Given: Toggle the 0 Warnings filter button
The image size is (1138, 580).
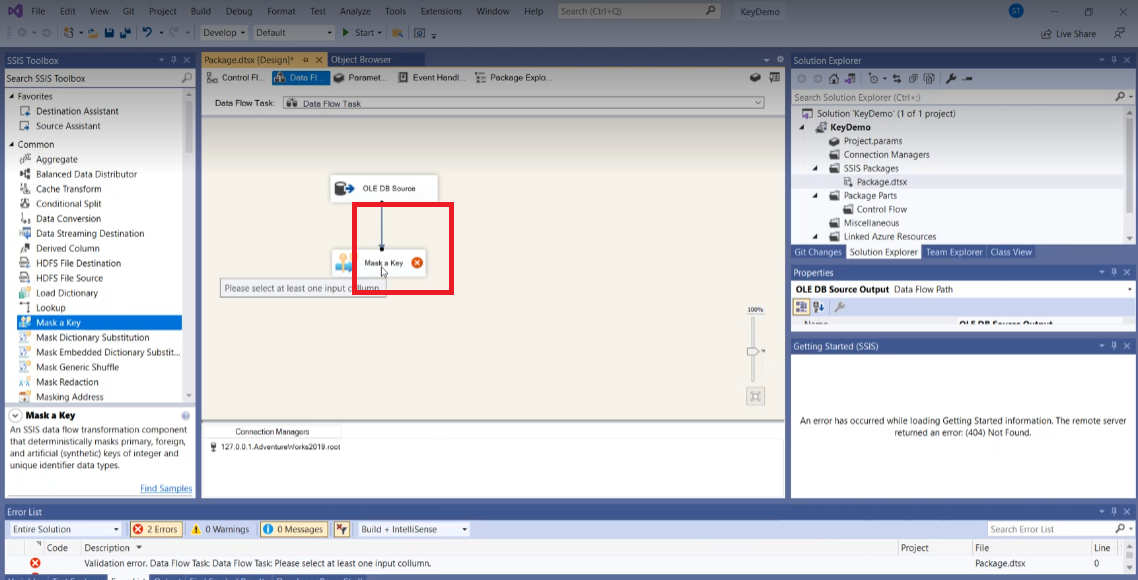Looking at the screenshot, I should 220,529.
